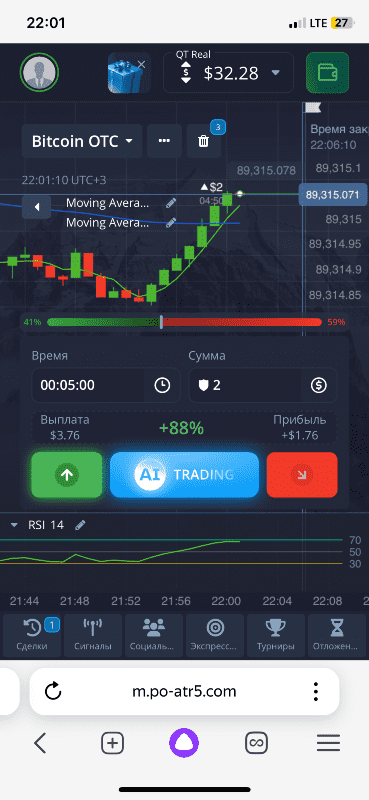Click the $2 open trade marker
The image size is (369, 800).
pyautogui.click(x=212, y=187)
